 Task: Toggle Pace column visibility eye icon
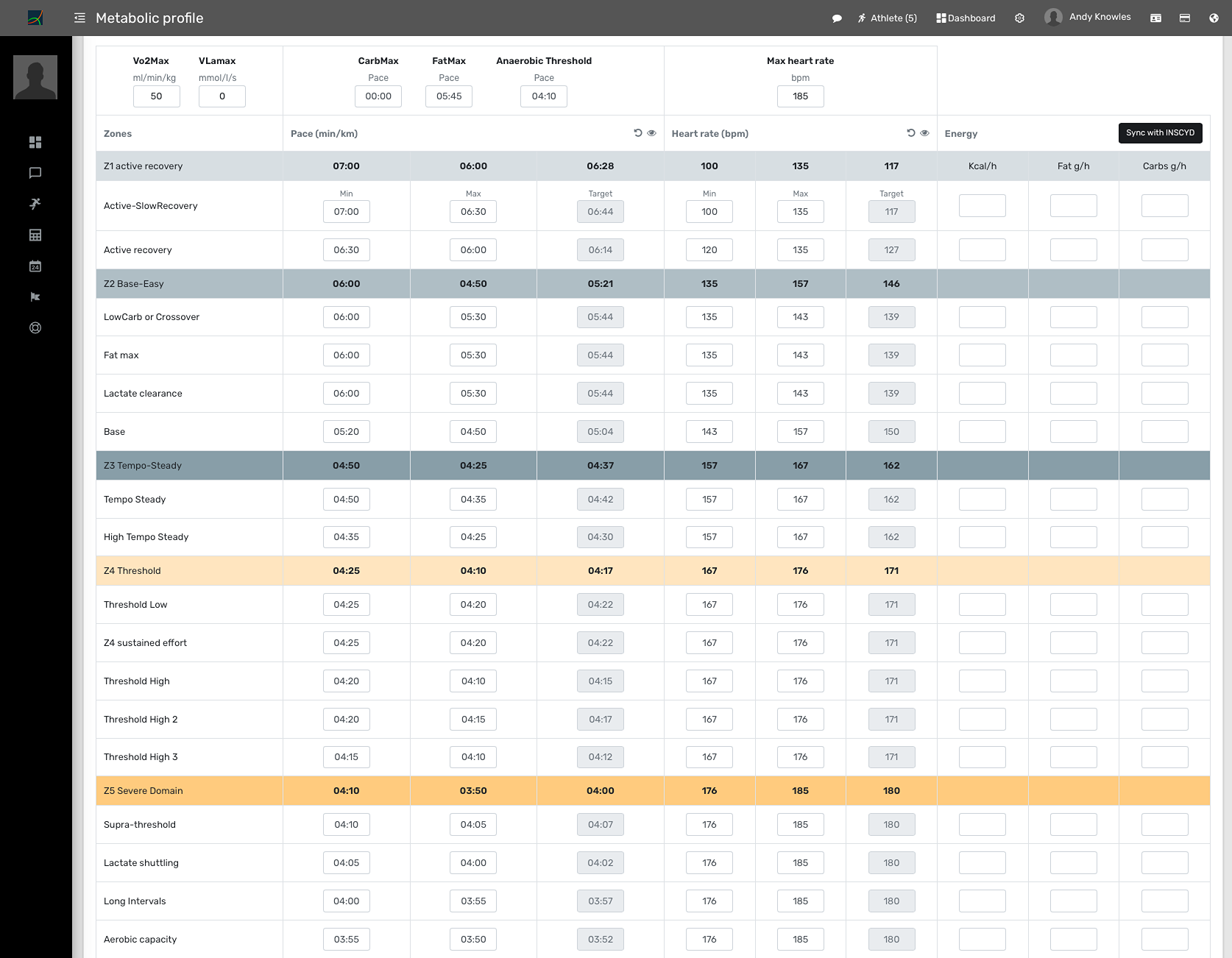[651, 133]
